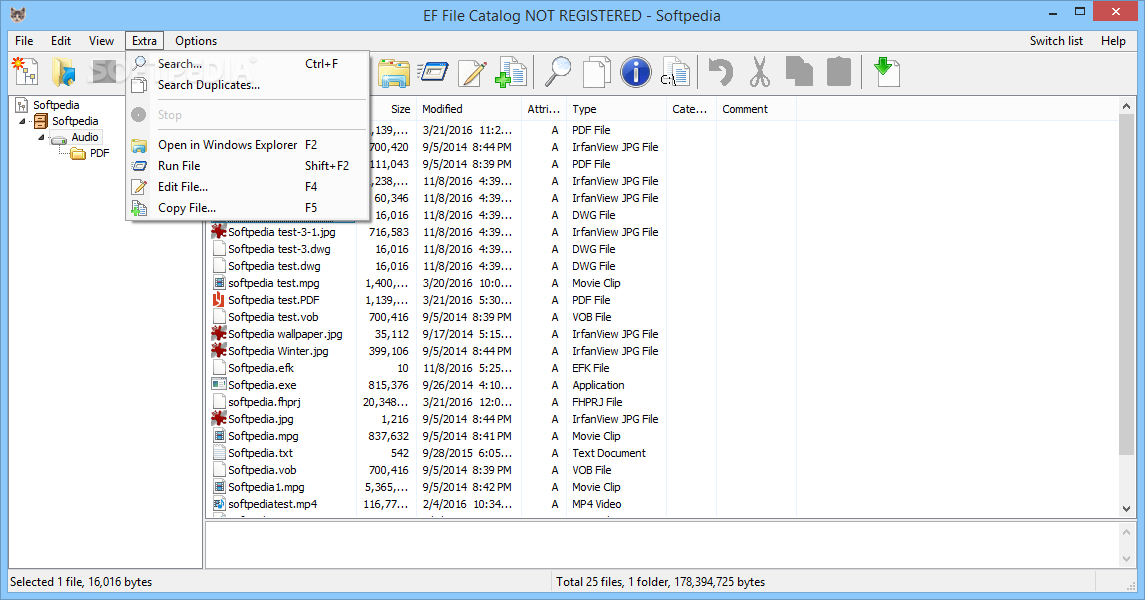Screen dimensions: 1145x600
Task: Click the blue Info toolbar icon
Action: pos(635,72)
